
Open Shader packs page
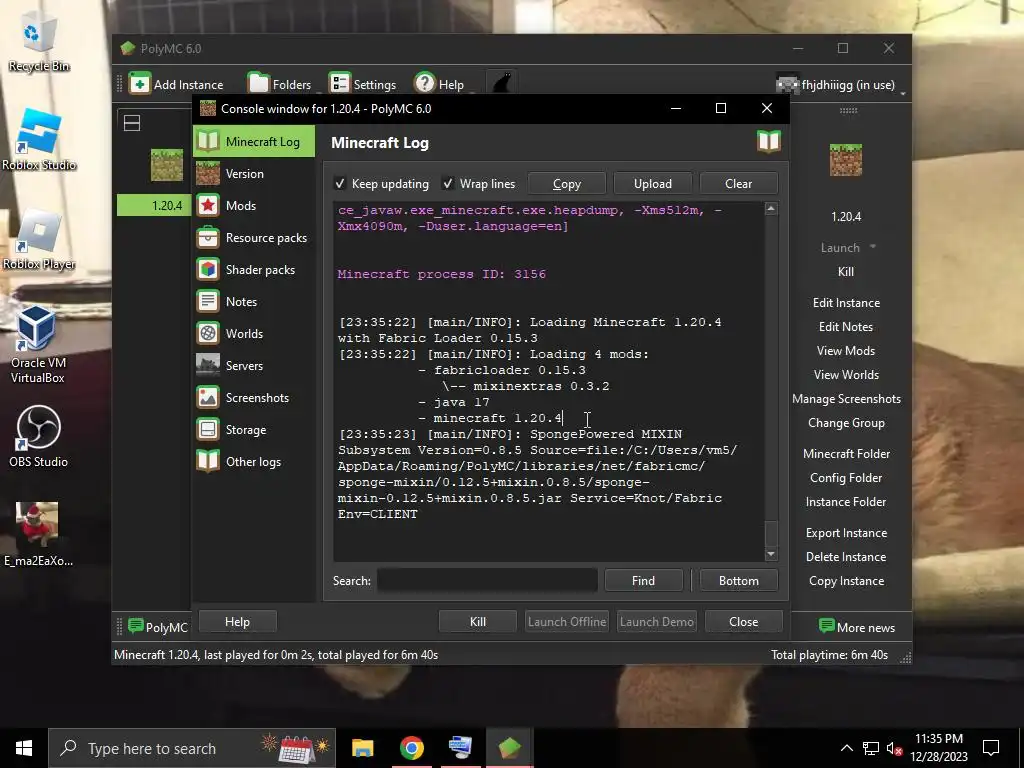click(x=253, y=270)
